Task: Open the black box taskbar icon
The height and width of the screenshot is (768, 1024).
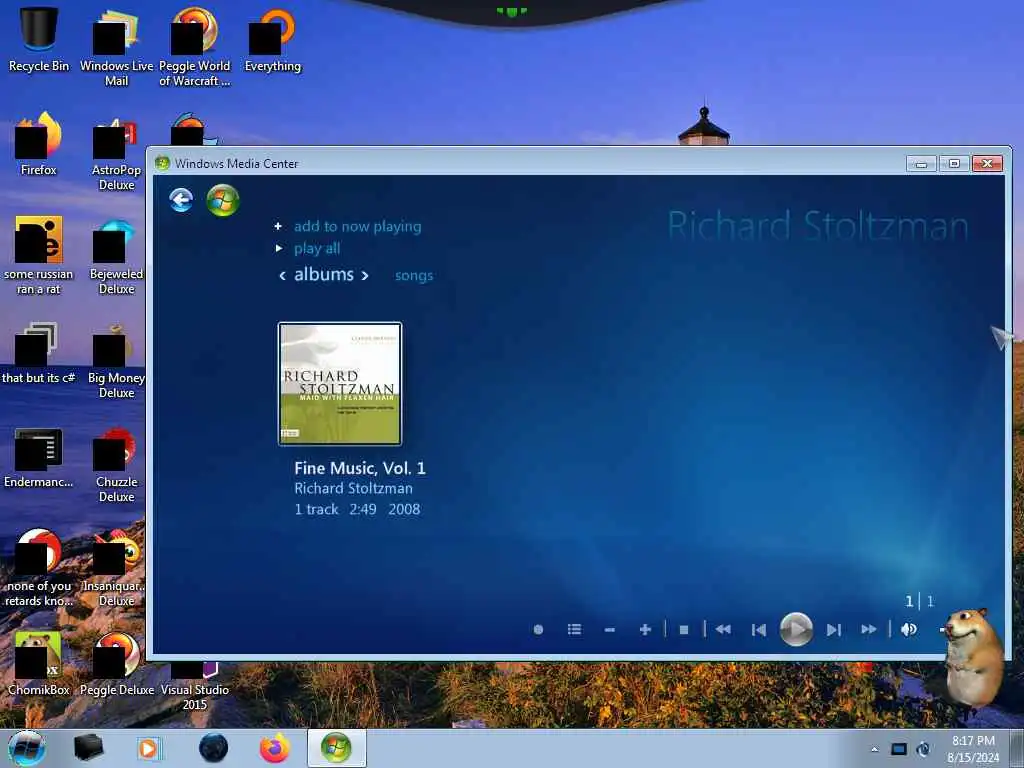Action: [x=88, y=748]
